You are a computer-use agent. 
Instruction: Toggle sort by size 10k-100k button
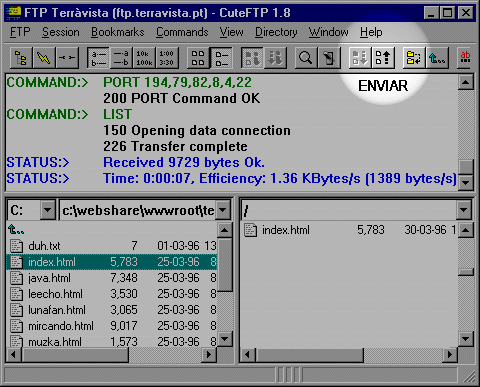(x=144, y=58)
